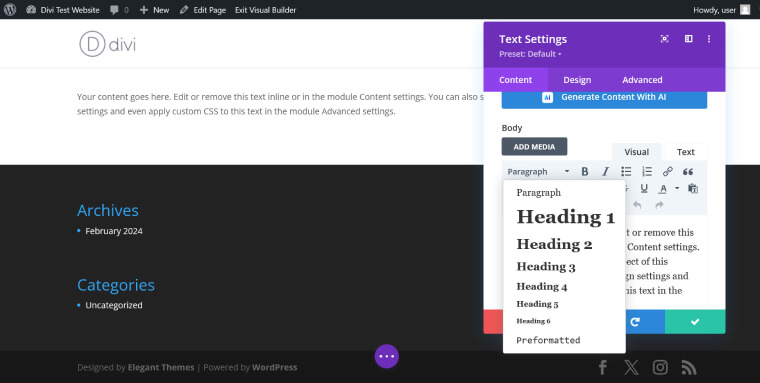The image size is (760, 383).
Task: Select Heading 2 format
Action: pyautogui.click(x=564, y=244)
